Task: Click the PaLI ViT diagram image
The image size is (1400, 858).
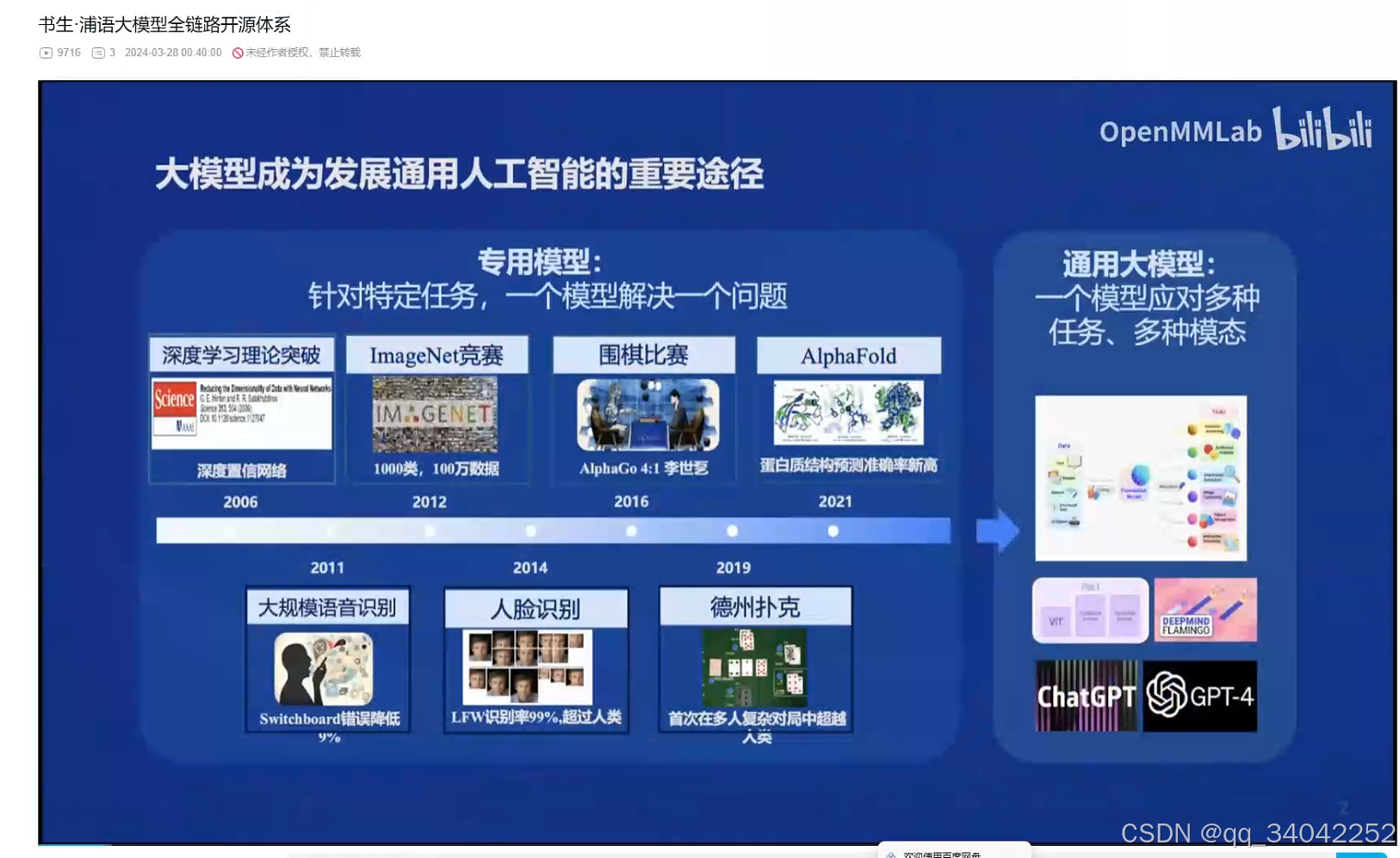Action: click(1091, 610)
